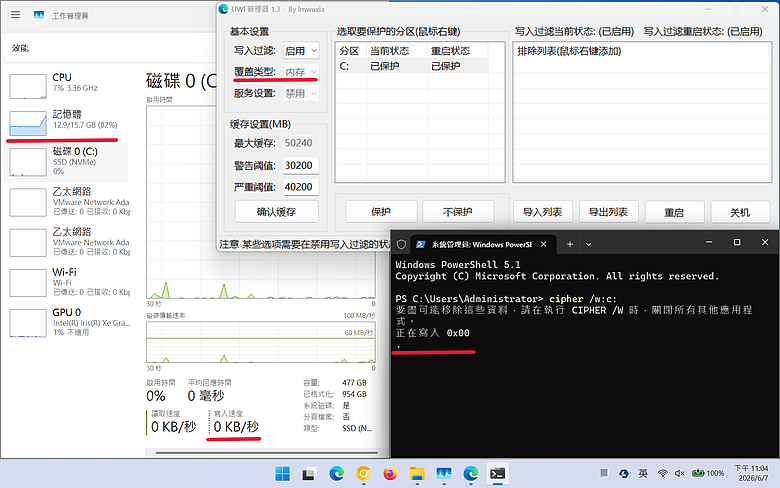Select the 記憶體 memory performance entry

tap(68, 122)
